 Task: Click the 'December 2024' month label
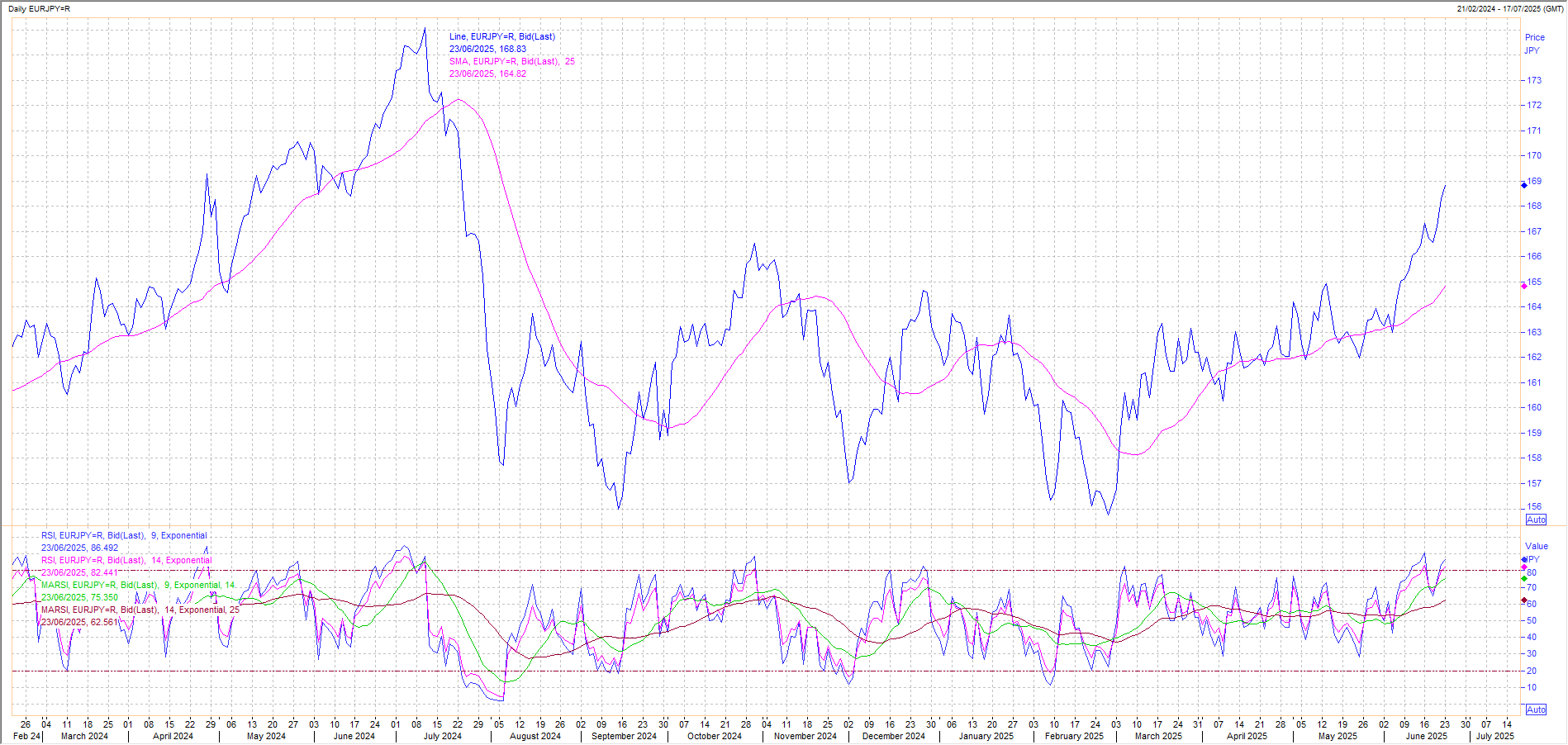coord(894,736)
